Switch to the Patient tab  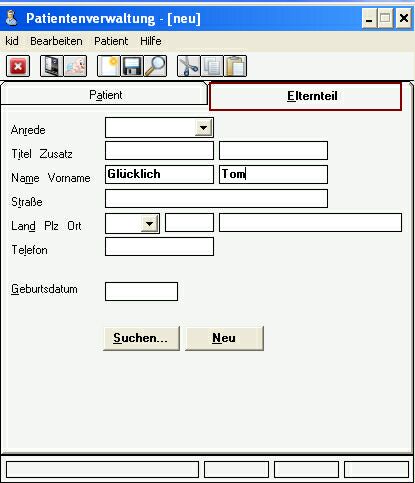coord(105,95)
